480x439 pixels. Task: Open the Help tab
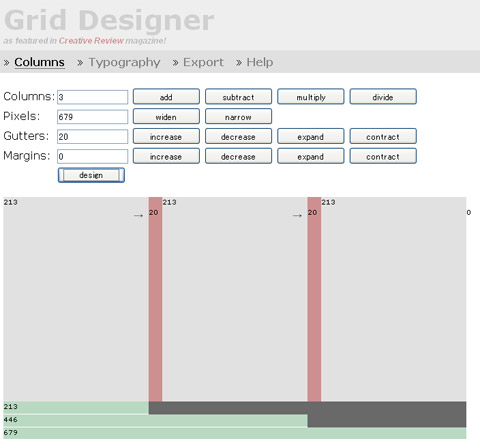pos(260,62)
